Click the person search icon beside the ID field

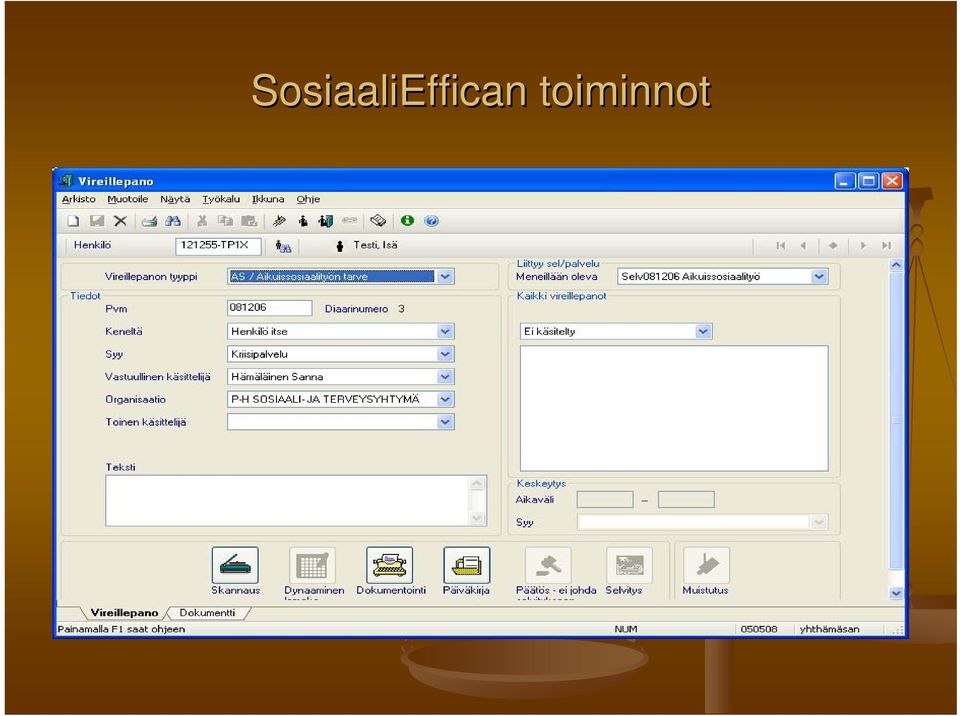(x=283, y=246)
